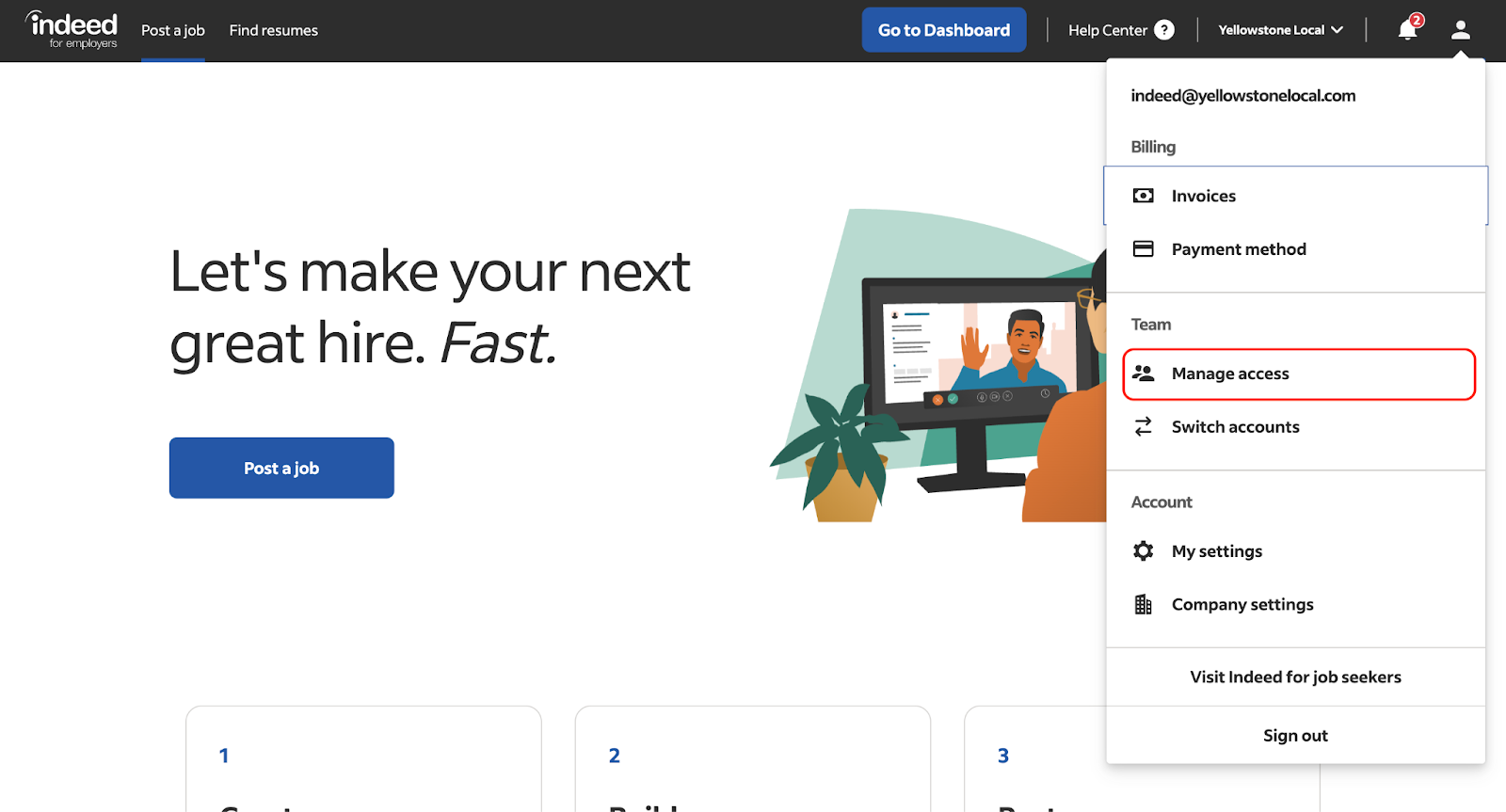Viewport: 1506px width, 812px height.
Task: Expand the Yellowstone Local account dropdown
Action: click(1280, 30)
